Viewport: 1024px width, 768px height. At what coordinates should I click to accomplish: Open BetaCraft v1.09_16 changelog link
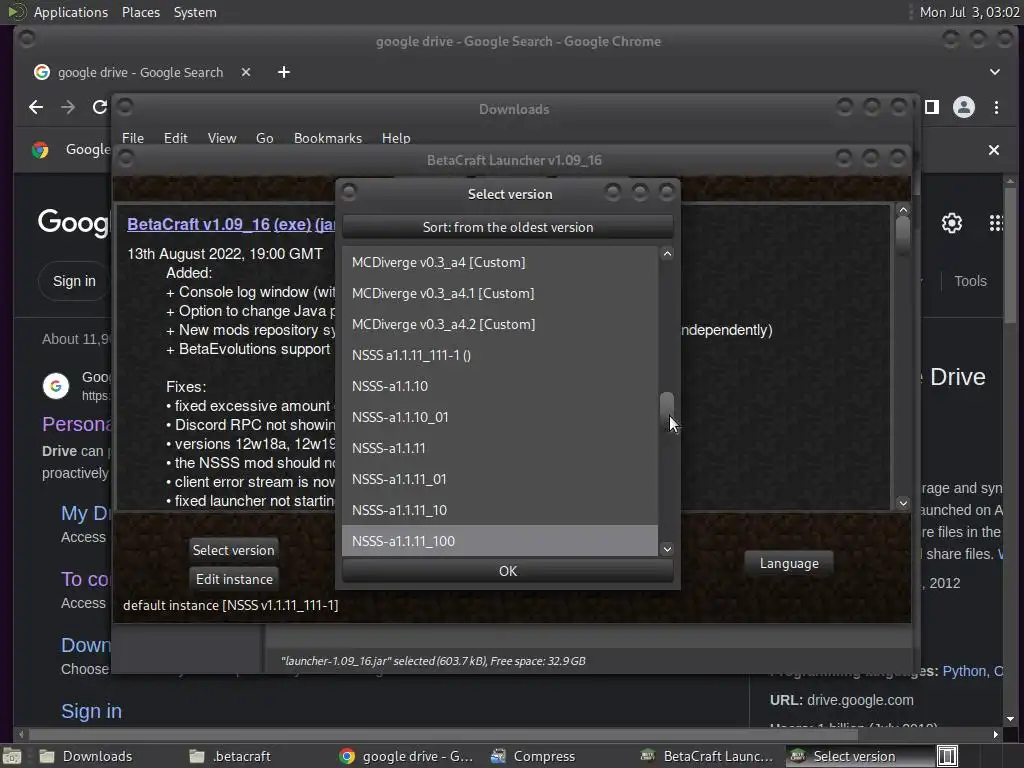tap(198, 224)
